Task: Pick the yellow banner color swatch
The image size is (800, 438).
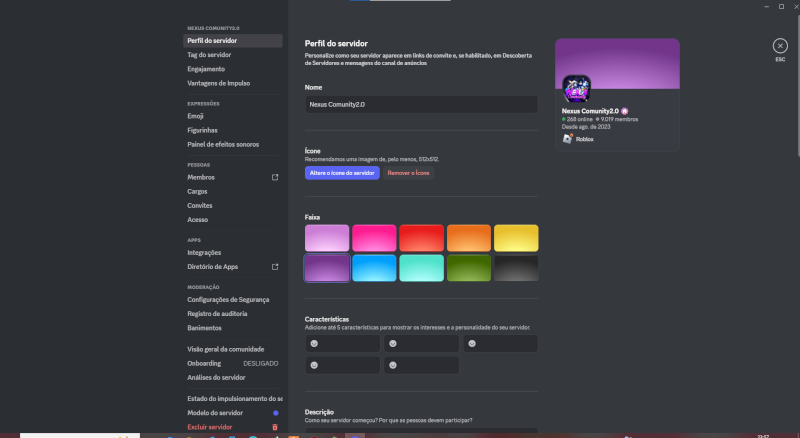Action: 515,238
